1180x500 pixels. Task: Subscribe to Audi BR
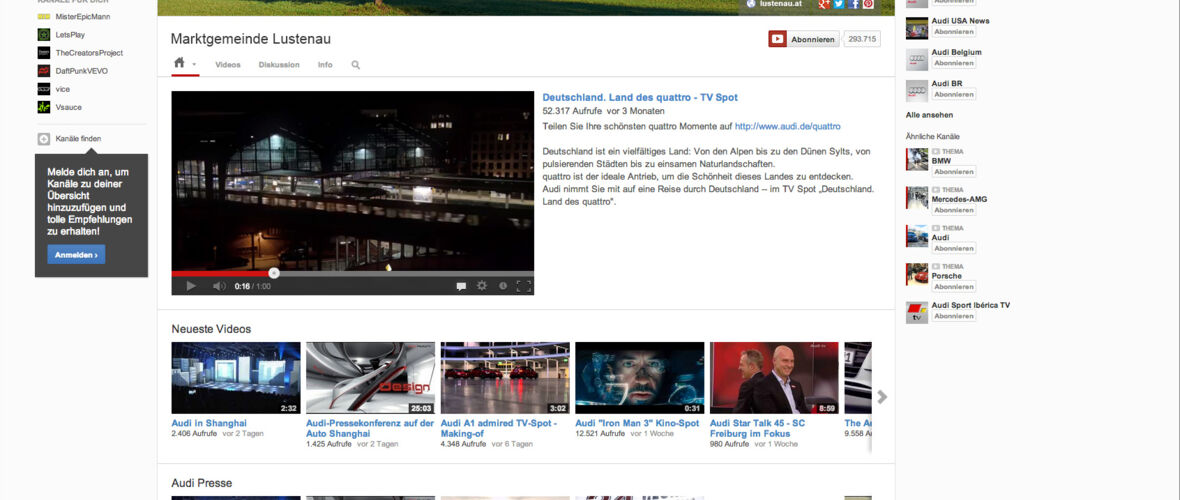(x=954, y=95)
